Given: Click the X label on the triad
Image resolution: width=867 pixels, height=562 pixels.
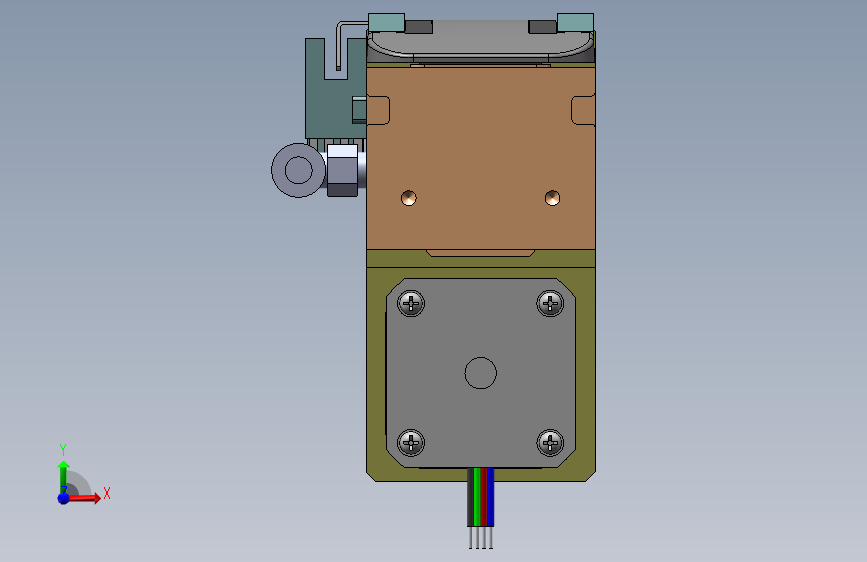Looking at the screenshot, I should (107, 493).
